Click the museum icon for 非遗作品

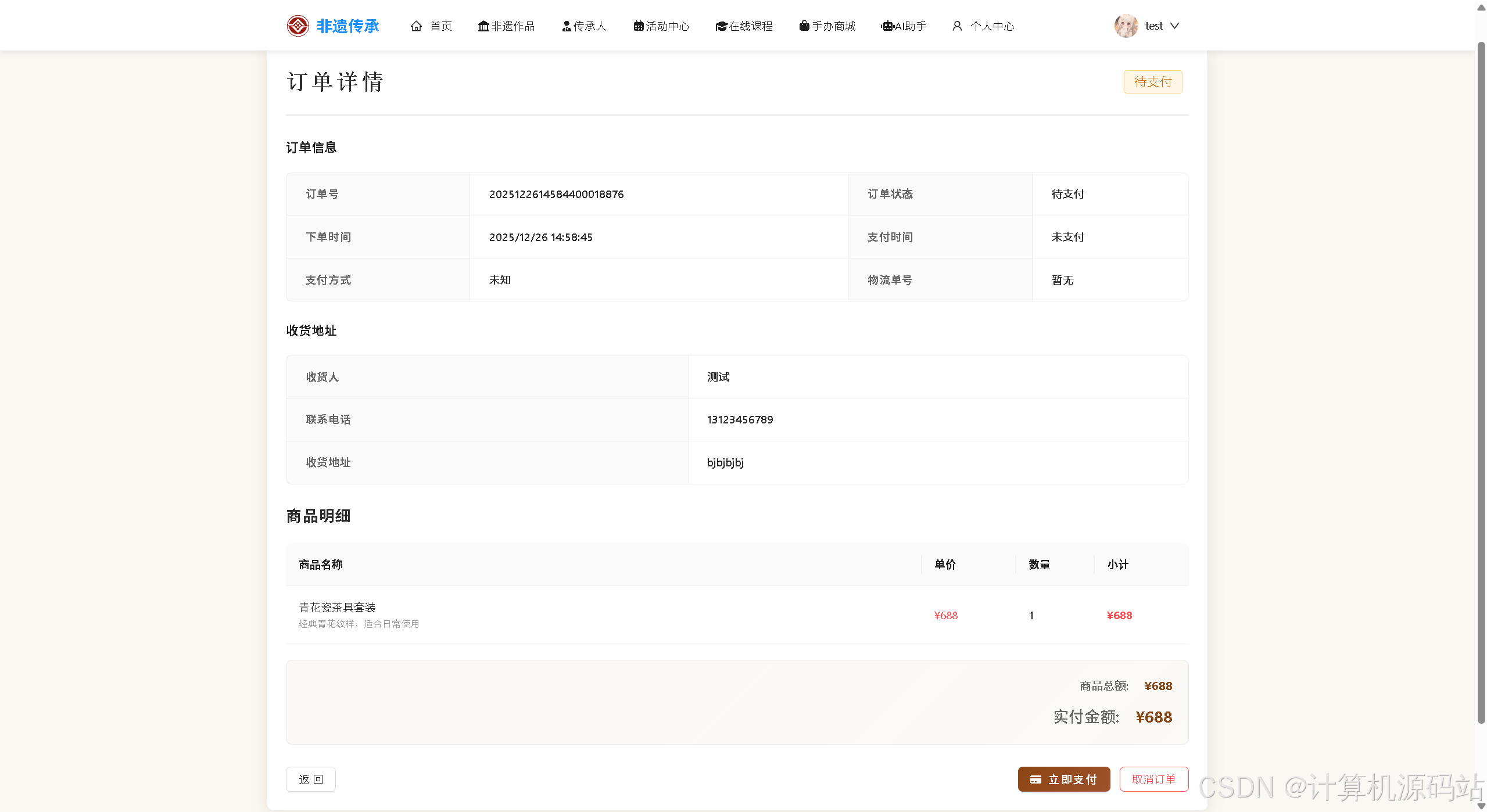[x=483, y=26]
